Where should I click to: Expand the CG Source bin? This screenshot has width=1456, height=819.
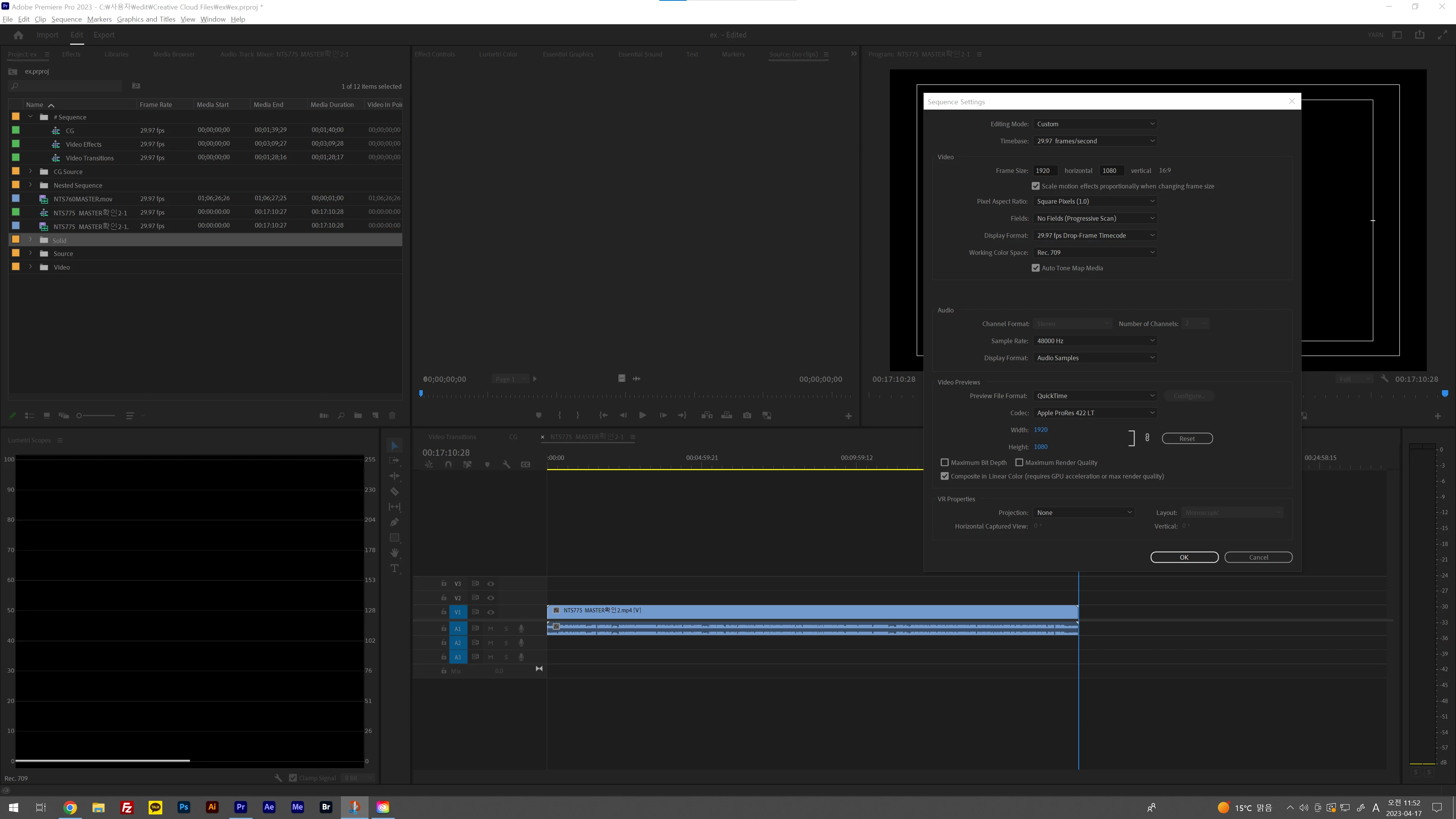(30, 171)
